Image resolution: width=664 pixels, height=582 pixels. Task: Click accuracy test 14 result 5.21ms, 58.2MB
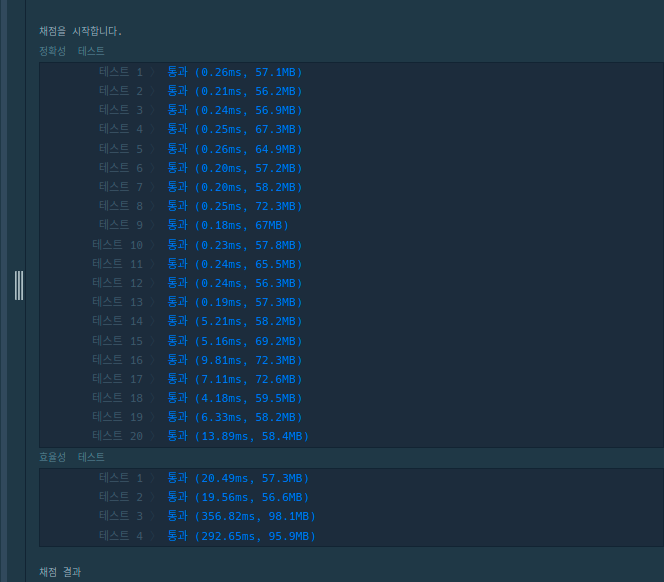(x=235, y=321)
